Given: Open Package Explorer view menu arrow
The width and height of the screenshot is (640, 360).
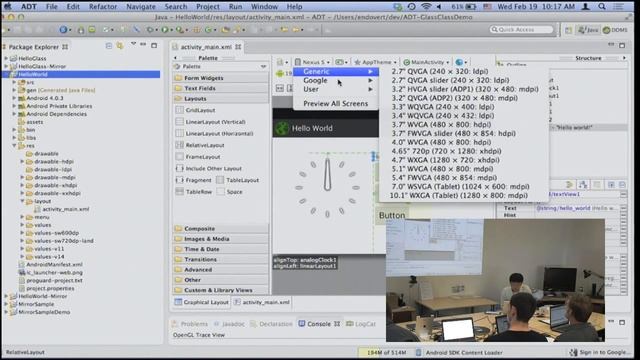Looking at the screenshot, I should pos(133,44).
